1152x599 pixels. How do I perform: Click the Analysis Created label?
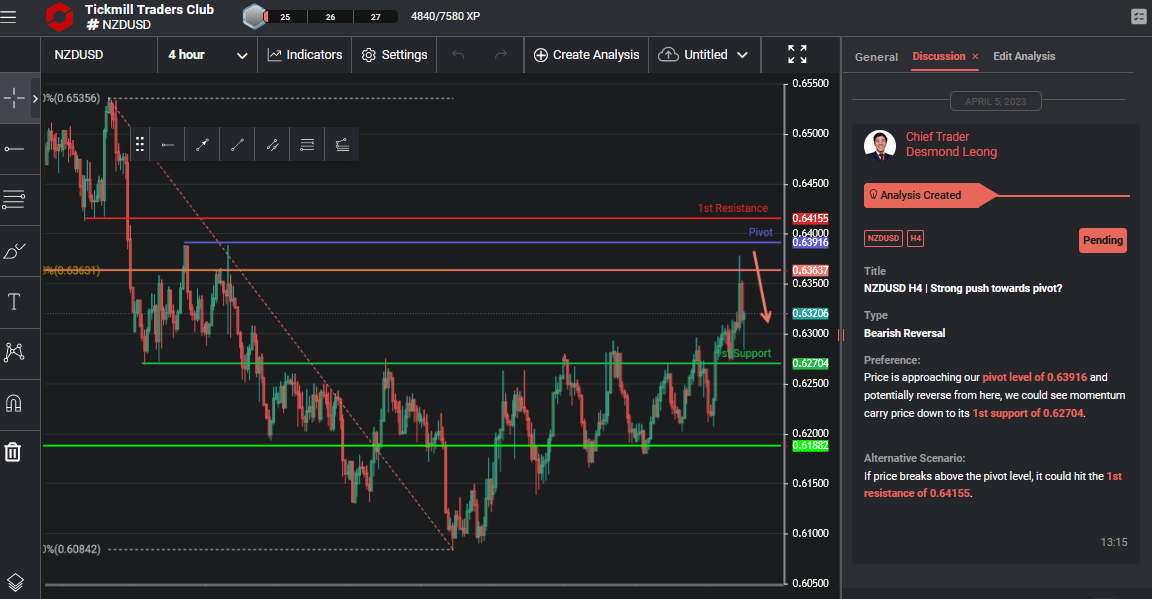920,196
